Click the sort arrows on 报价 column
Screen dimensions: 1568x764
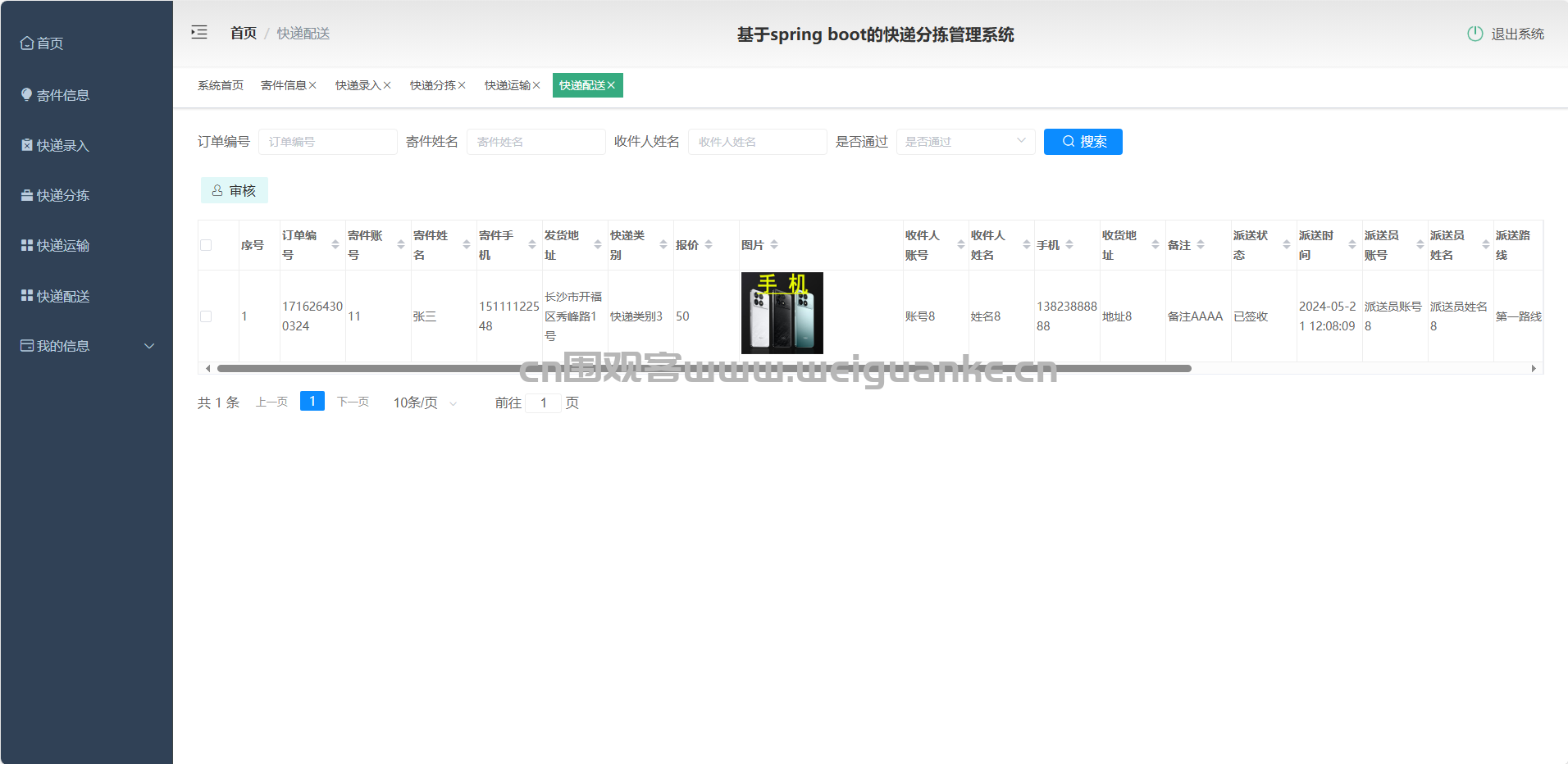709,245
